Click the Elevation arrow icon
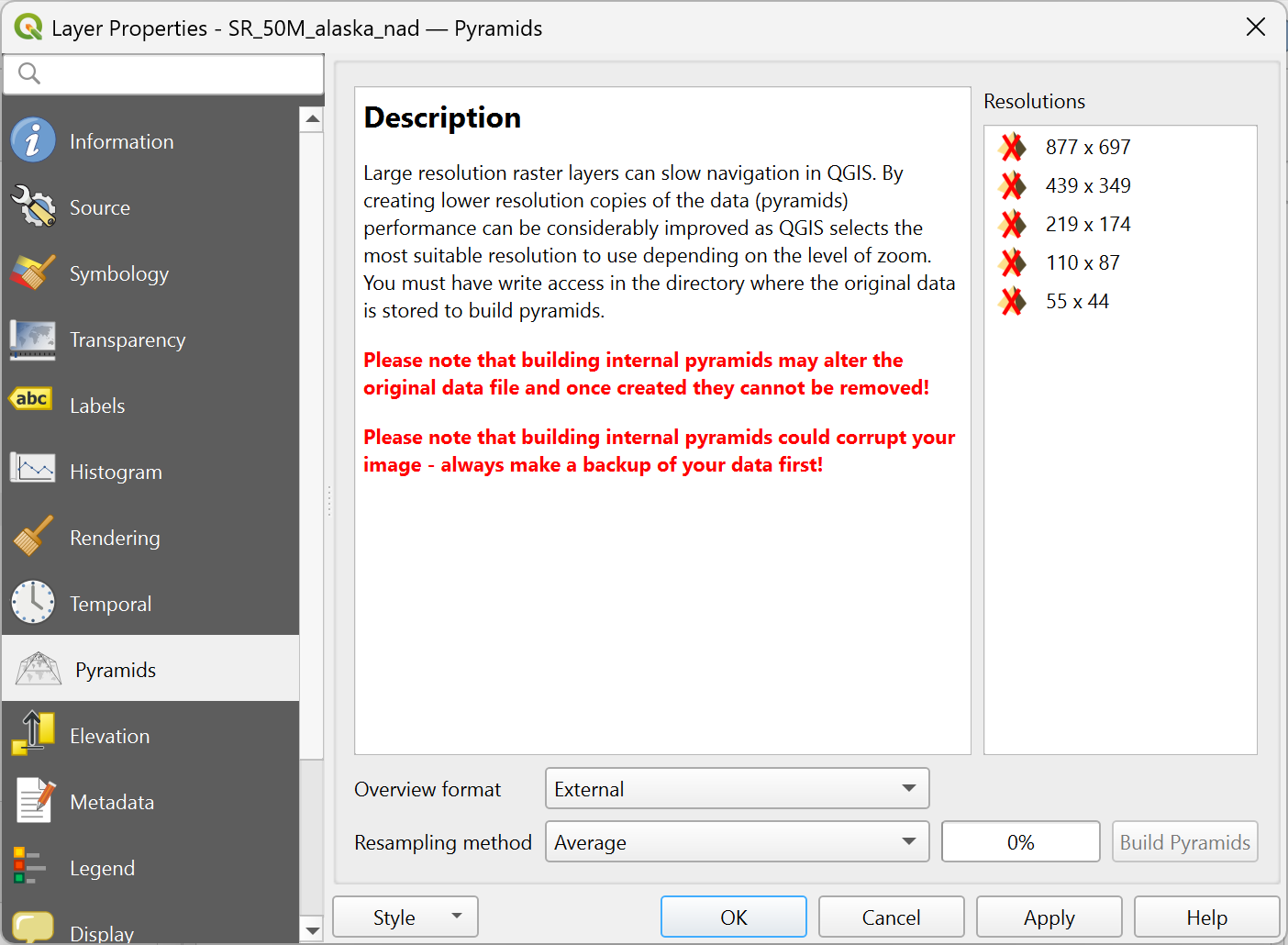This screenshot has height=945, width=1288. coord(33,734)
